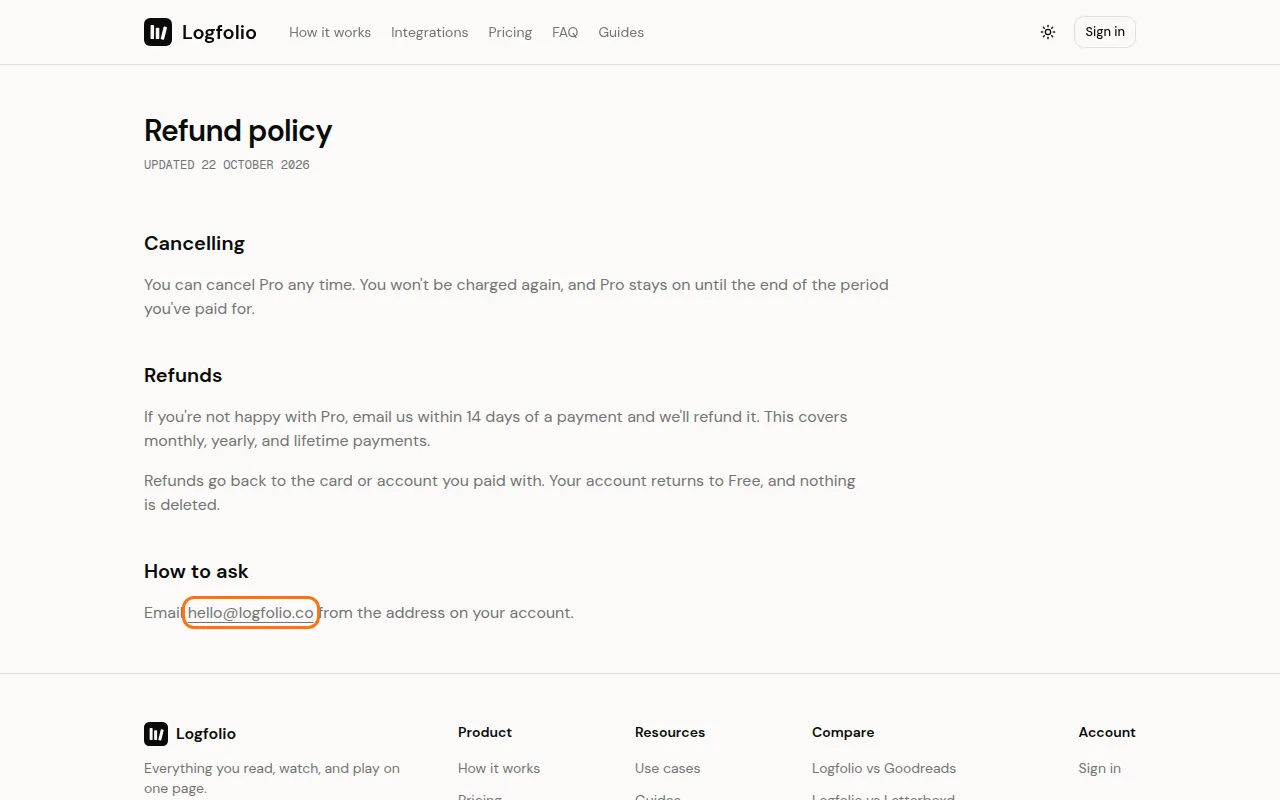The width and height of the screenshot is (1280, 800).
Task: Click Sign in under footer Account
Action: click(1099, 768)
